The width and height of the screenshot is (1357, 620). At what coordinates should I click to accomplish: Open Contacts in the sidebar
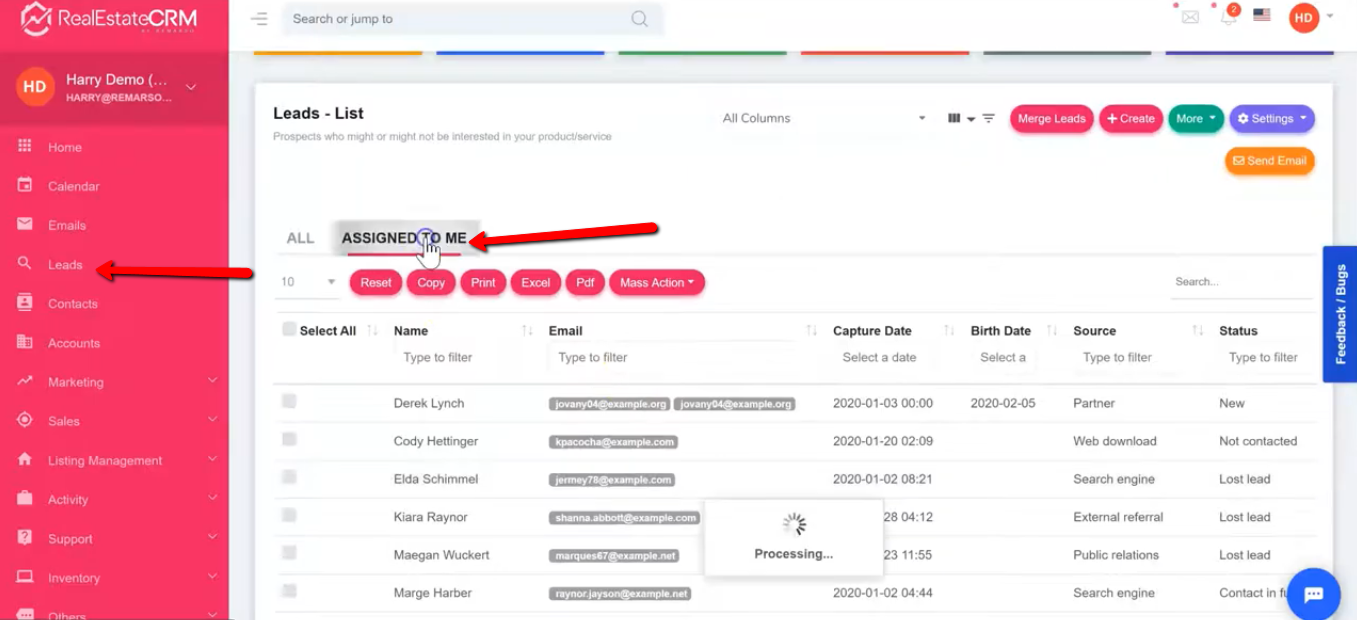(73, 304)
